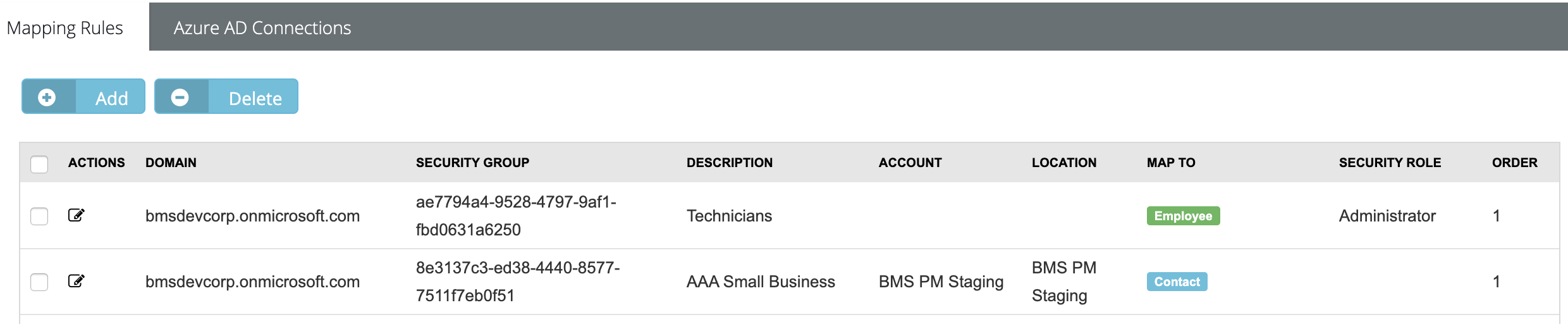Open the Mapping Rules tab
This screenshot has width=1568, height=324.
coord(64,28)
